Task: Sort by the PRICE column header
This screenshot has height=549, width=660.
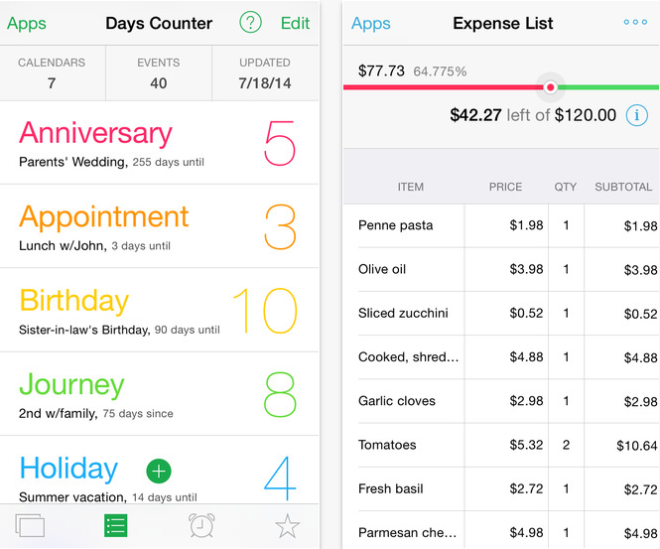Action: [x=505, y=187]
